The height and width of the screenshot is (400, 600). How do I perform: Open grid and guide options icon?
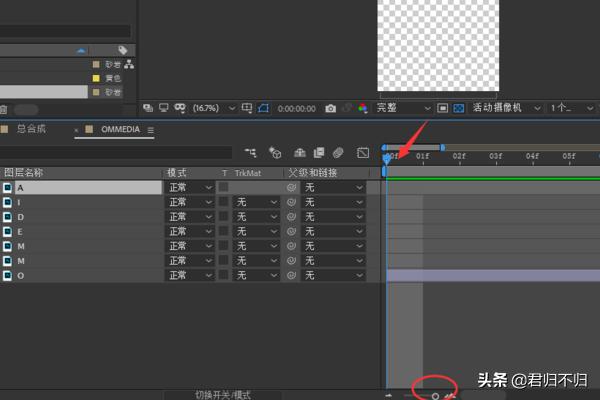[247, 108]
